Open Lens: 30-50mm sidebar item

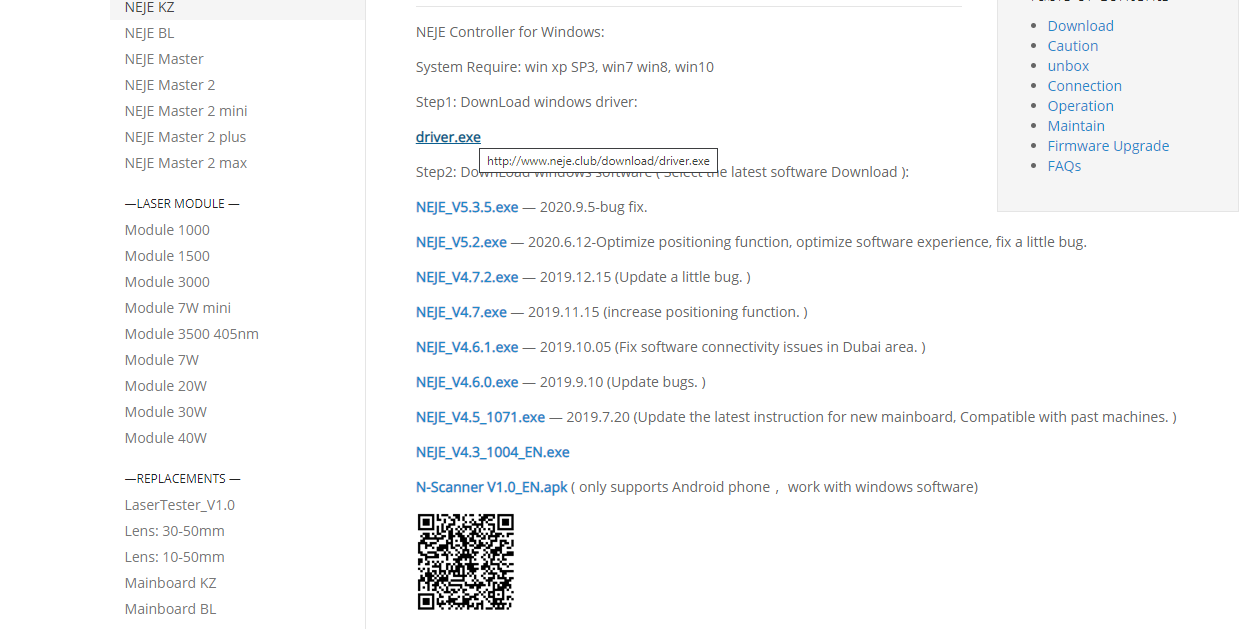pyautogui.click(x=174, y=531)
